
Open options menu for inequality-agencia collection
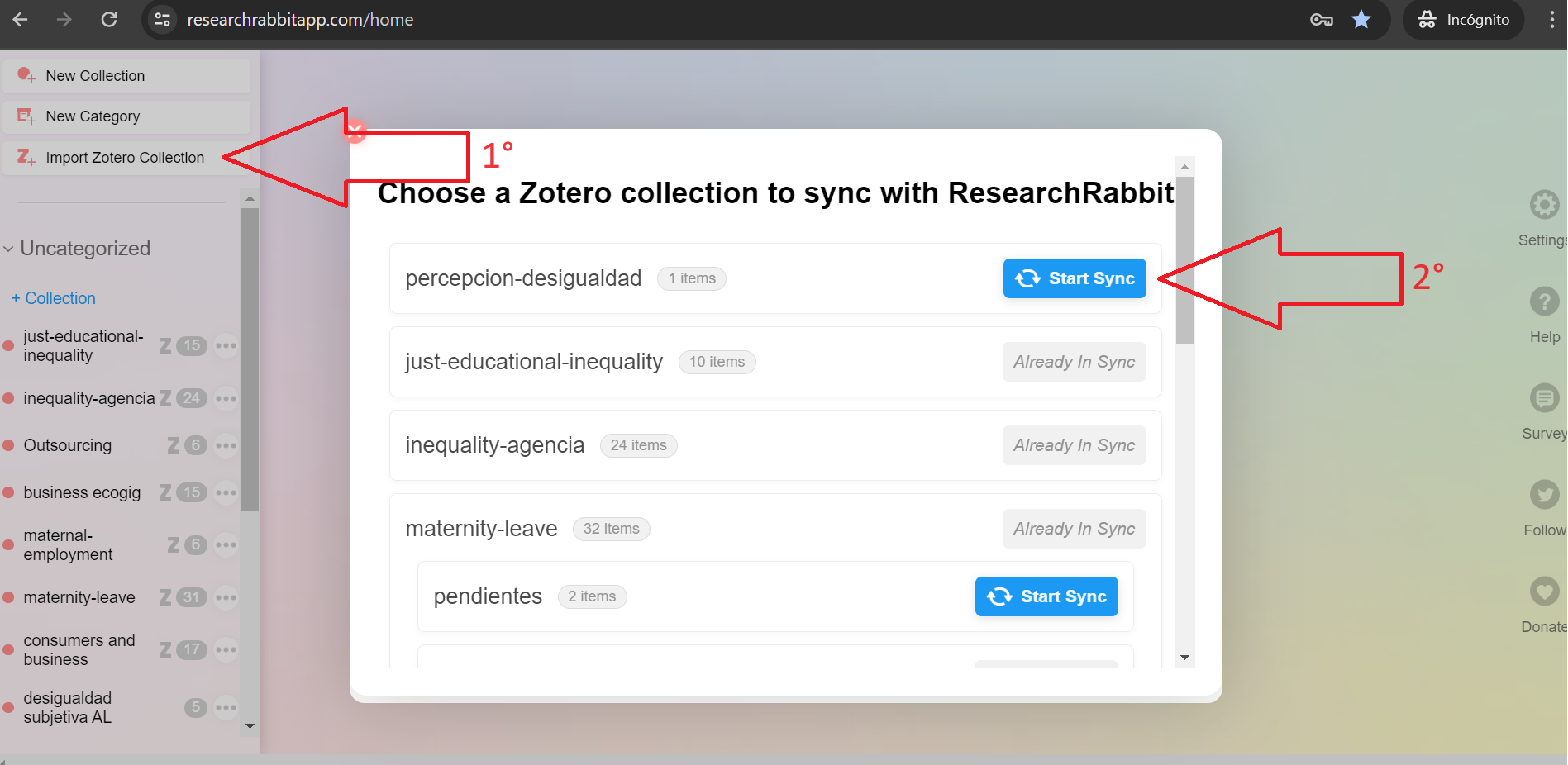pyautogui.click(x=226, y=399)
